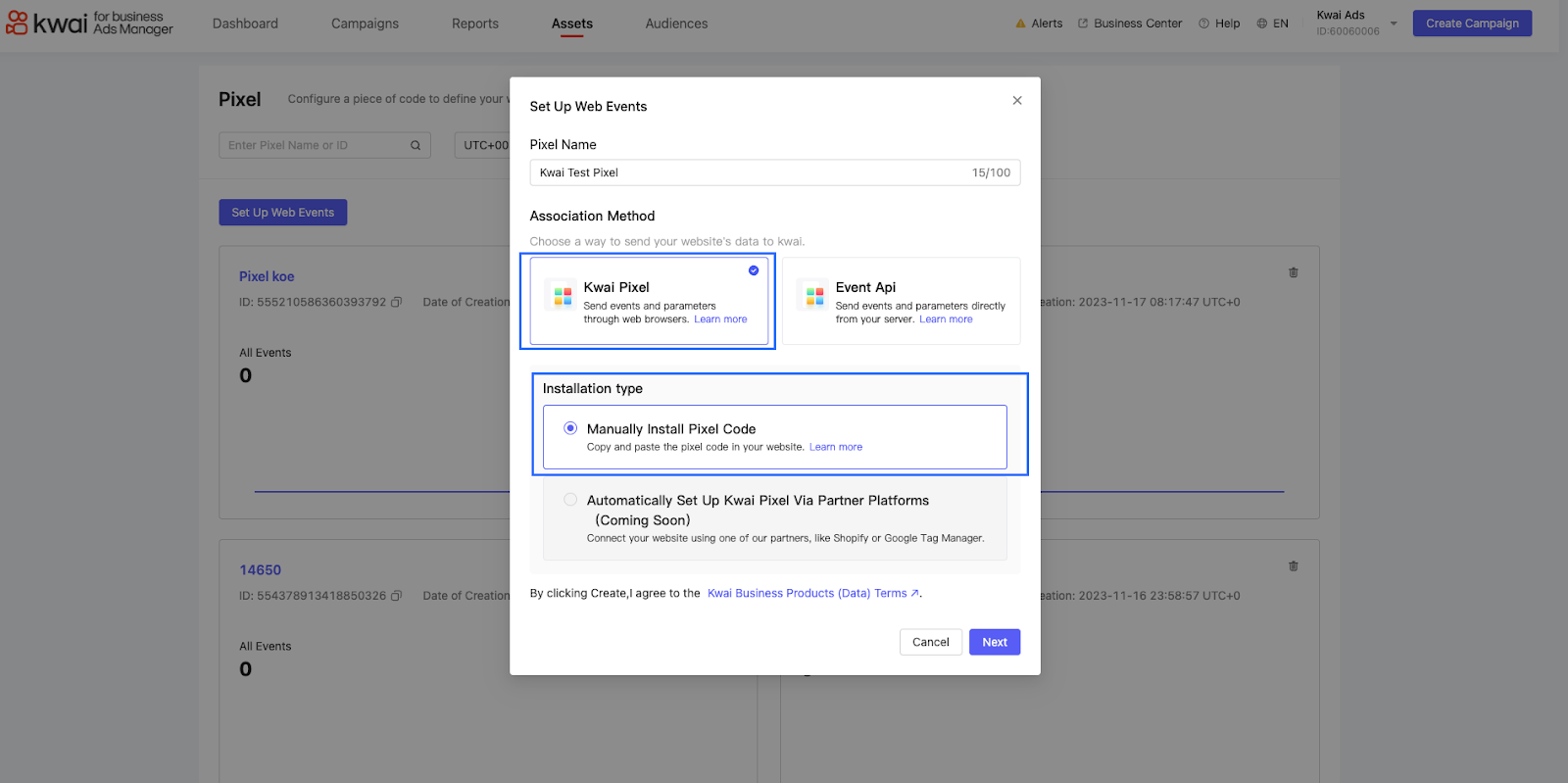Select the Kwai Pixel association method
1568x783 pixels.
tap(649, 301)
